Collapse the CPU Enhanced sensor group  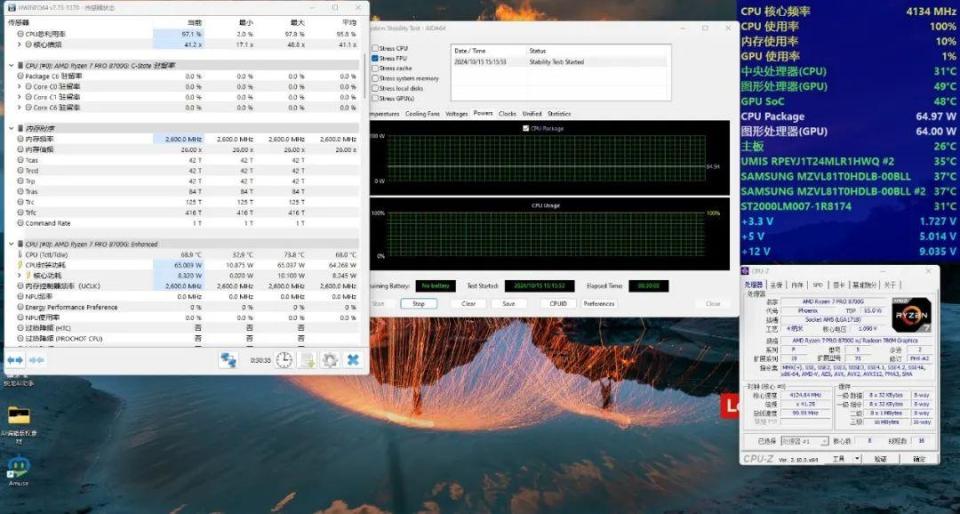(x=11, y=243)
